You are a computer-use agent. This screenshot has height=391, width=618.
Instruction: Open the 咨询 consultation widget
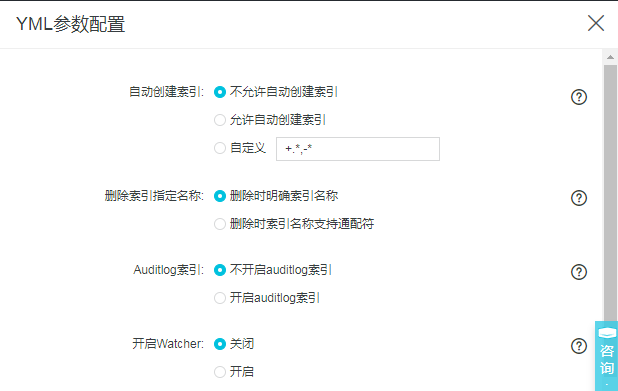click(x=607, y=356)
